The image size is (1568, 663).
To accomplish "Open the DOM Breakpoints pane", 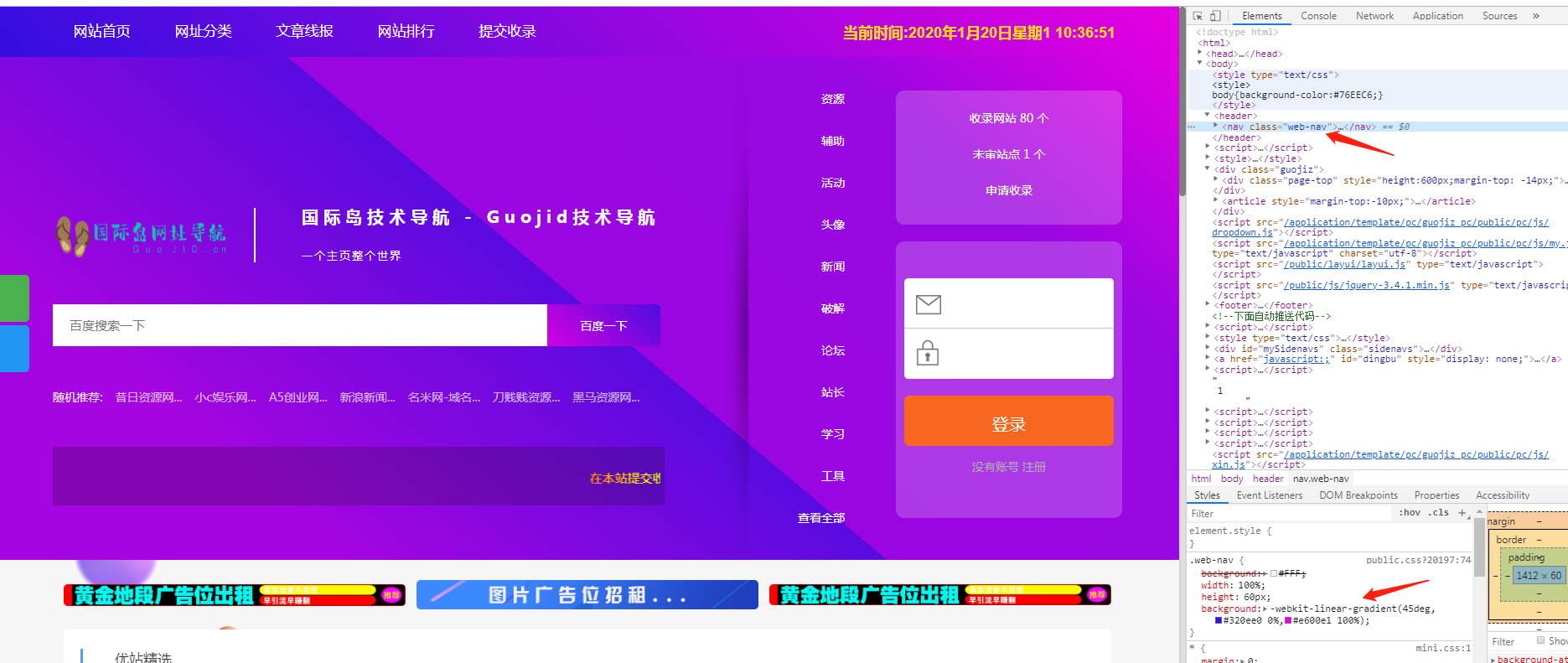I will [x=1358, y=495].
